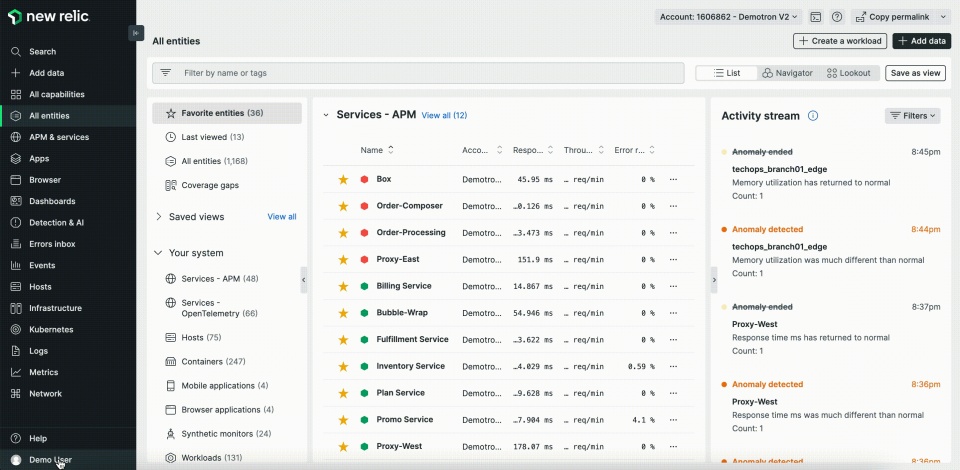The width and height of the screenshot is (960, 470).
Task: Open Activity stream Filters dropdown
Action: (x=912, y=116)
